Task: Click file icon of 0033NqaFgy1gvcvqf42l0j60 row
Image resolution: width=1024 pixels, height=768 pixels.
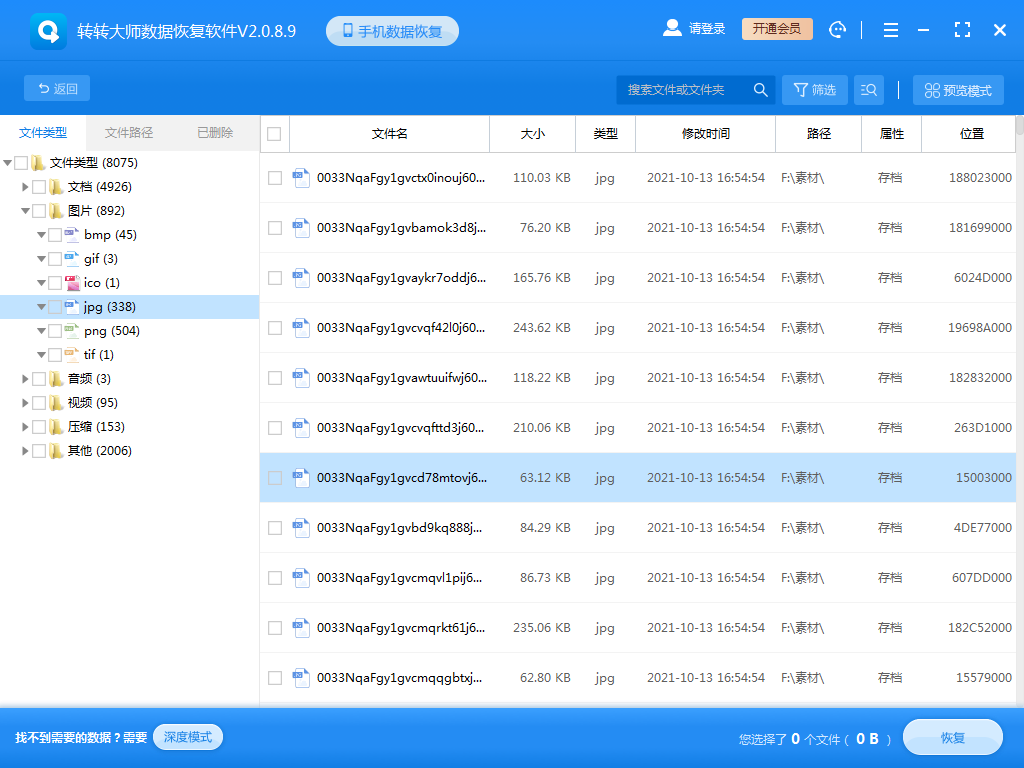Action: point(301,327)
